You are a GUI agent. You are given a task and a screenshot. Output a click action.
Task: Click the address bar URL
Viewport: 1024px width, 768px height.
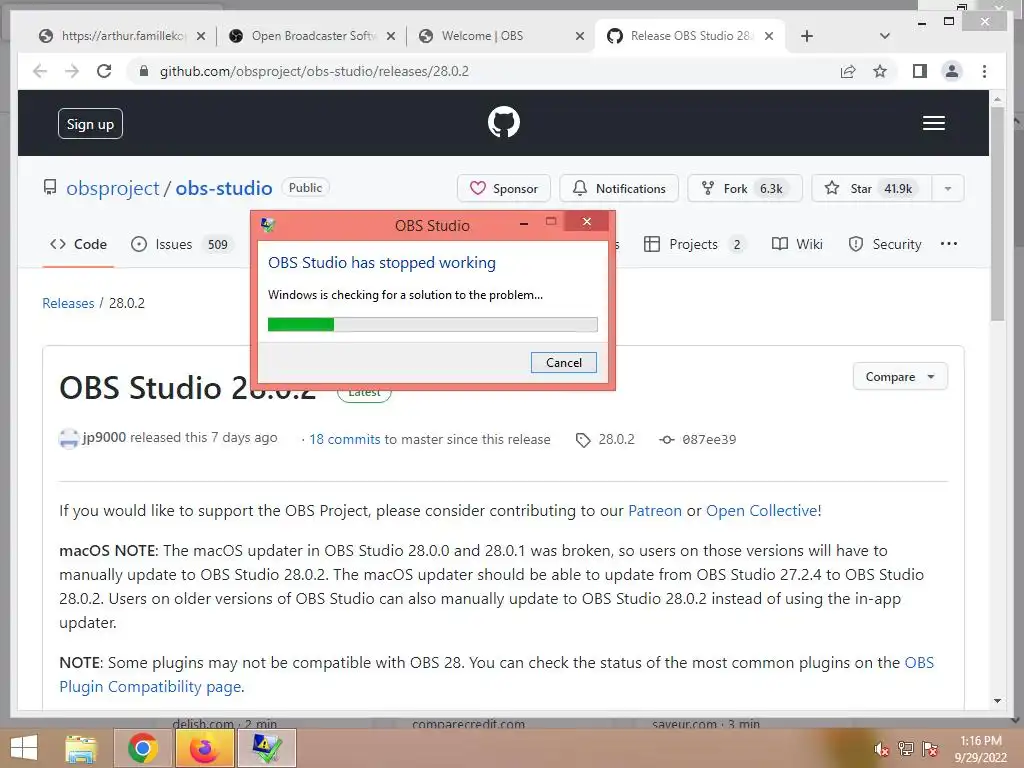tap(314, 71)
